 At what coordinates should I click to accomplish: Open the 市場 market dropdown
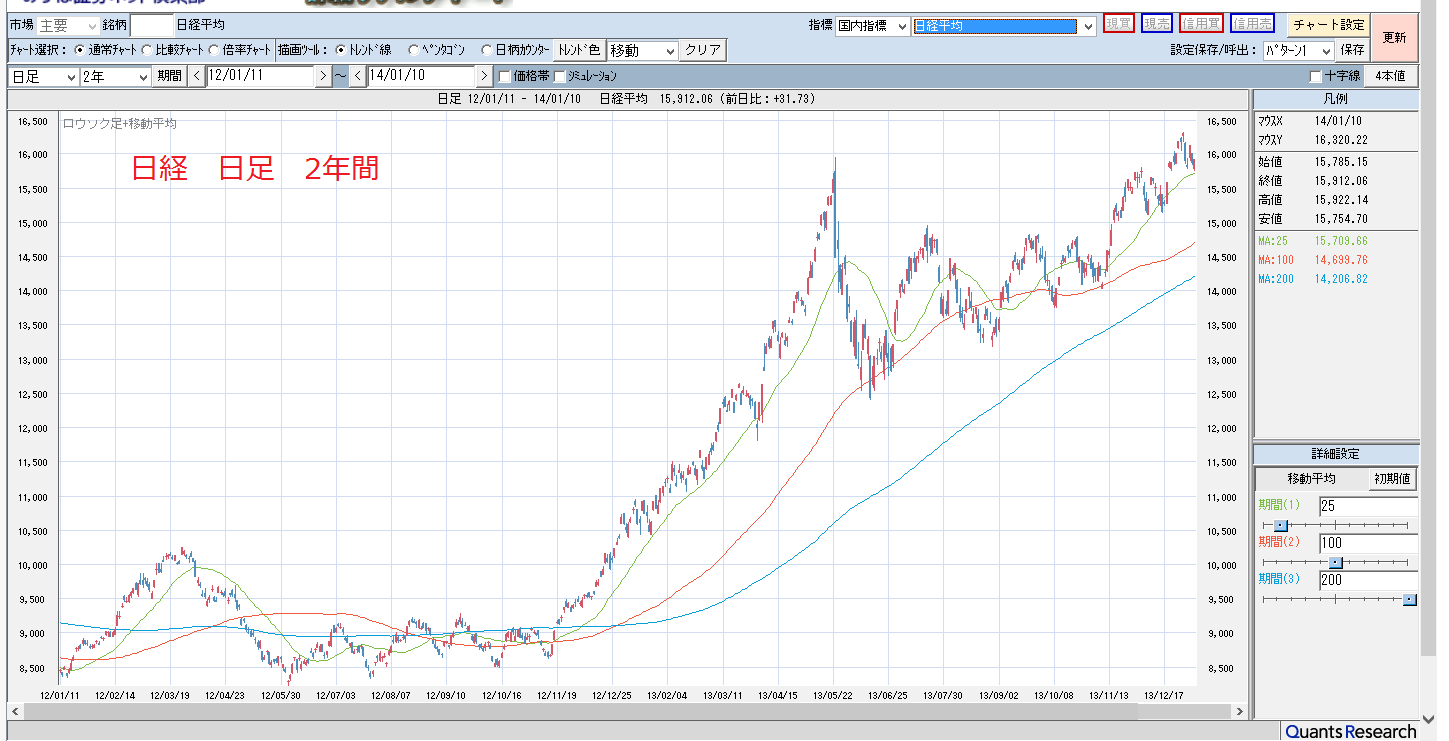click(x=68, y=26)
